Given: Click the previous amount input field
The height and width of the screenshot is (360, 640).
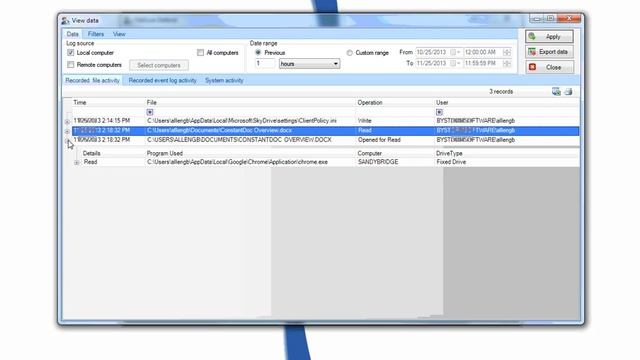Looking at the screenshot, I should pos(265,64).
